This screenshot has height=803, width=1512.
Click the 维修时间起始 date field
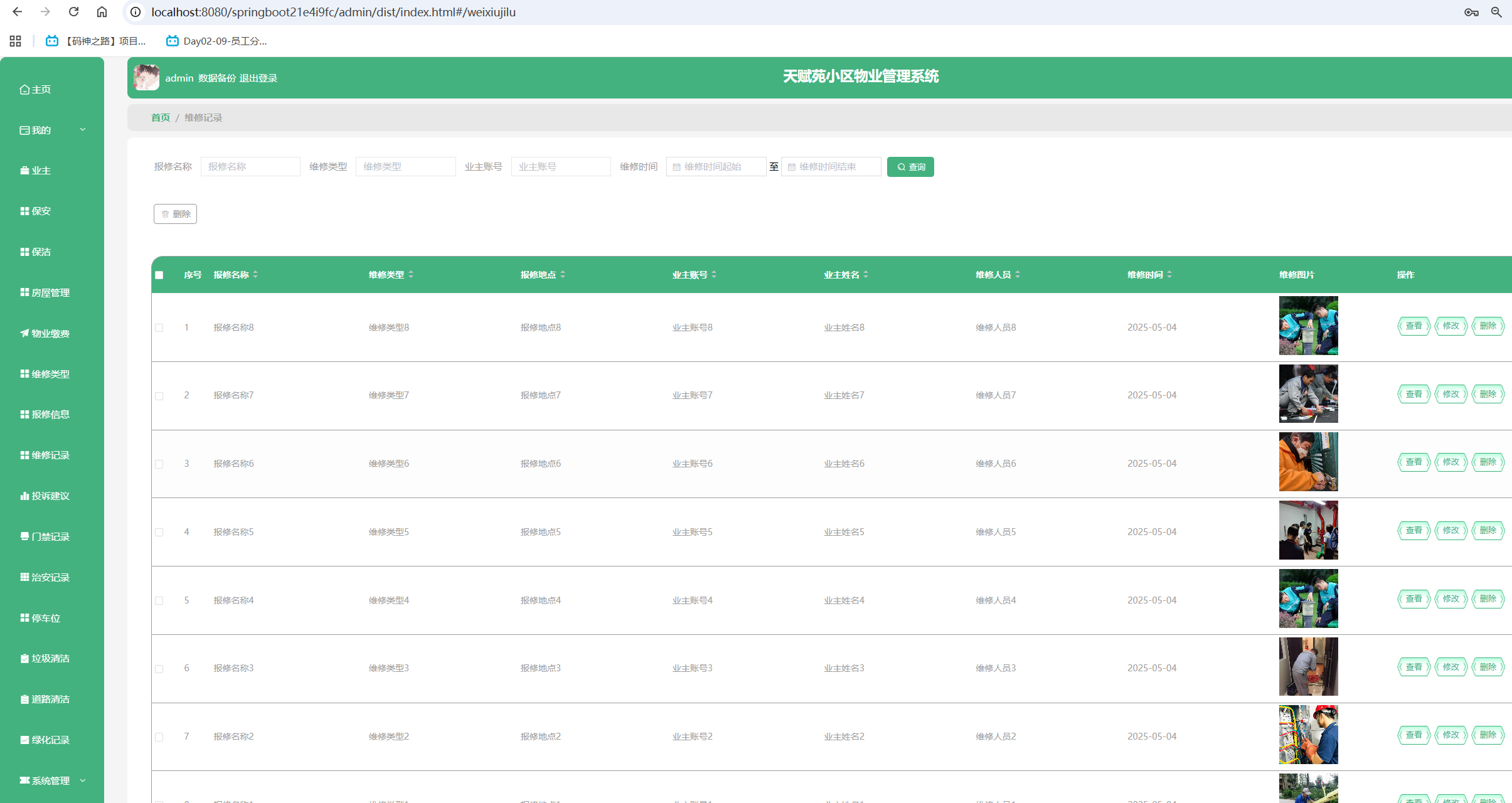(x=716, y=167)
